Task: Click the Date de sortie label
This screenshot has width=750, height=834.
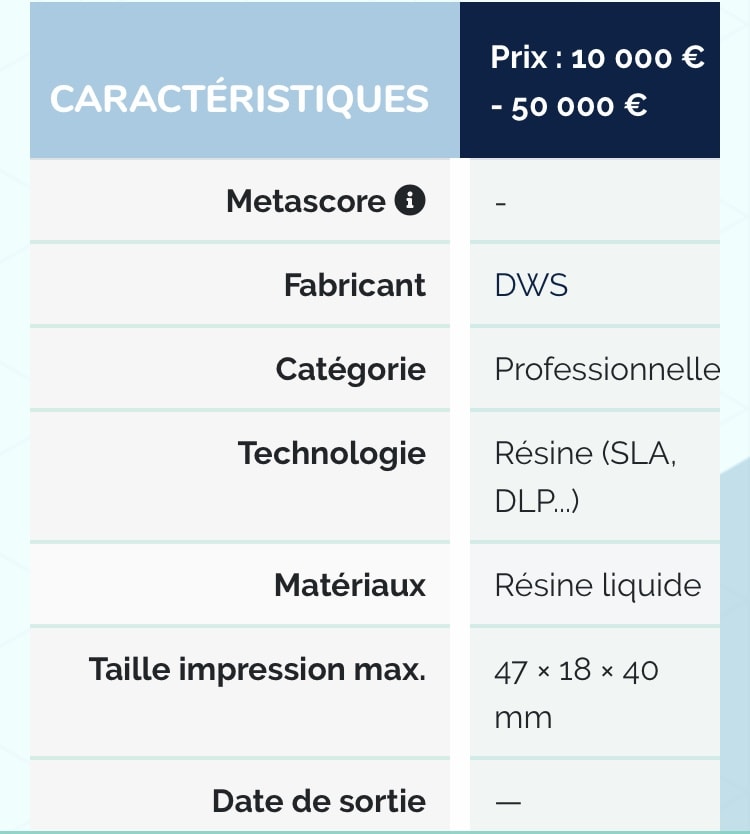Action: click(319, 801)
